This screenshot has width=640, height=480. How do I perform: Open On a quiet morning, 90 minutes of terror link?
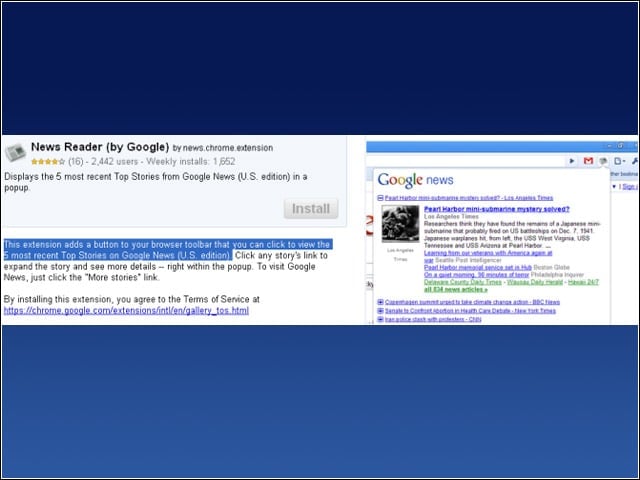pos(476,275)
